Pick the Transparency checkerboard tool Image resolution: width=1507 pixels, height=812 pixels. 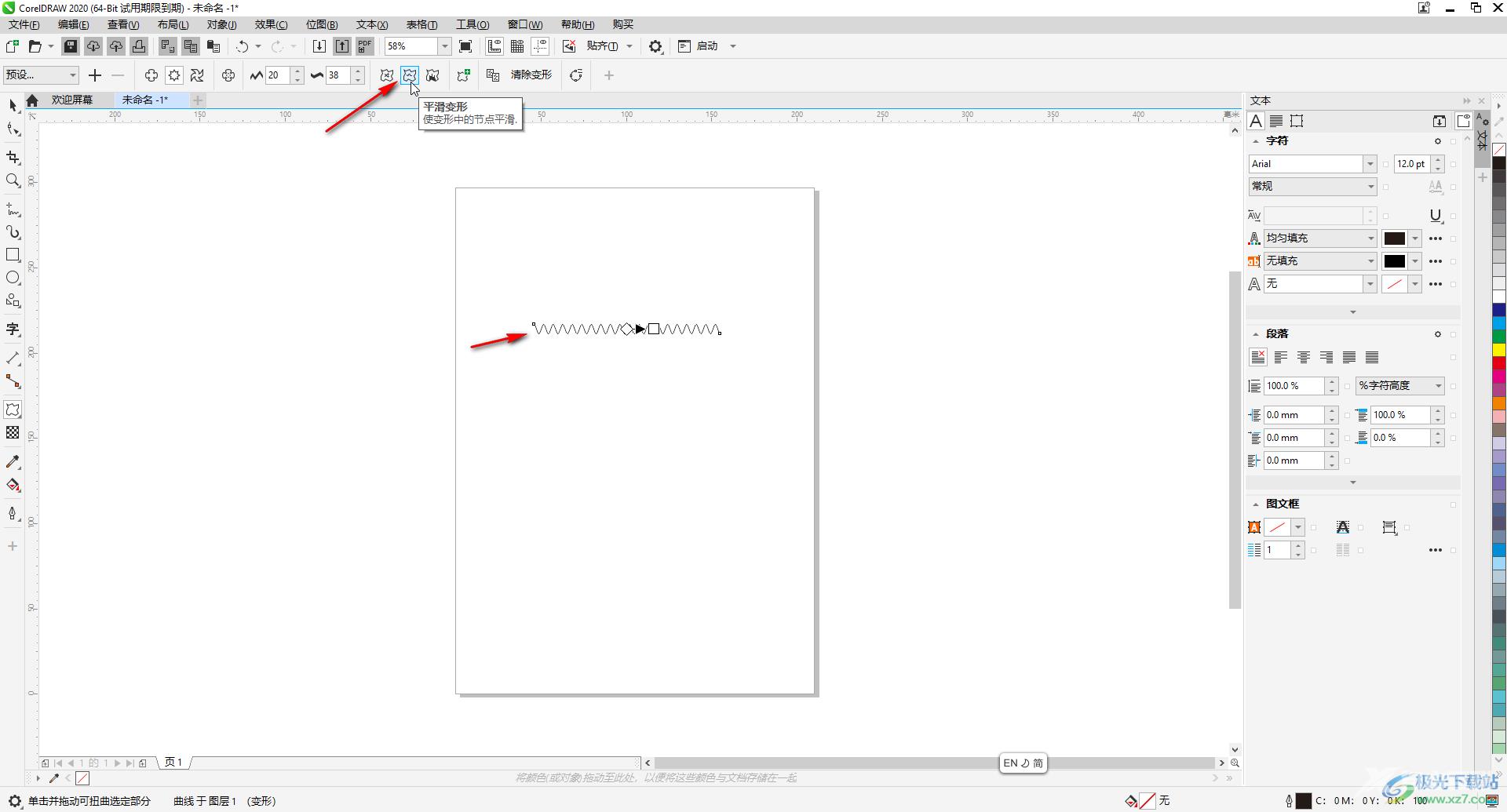pos(13,433)
